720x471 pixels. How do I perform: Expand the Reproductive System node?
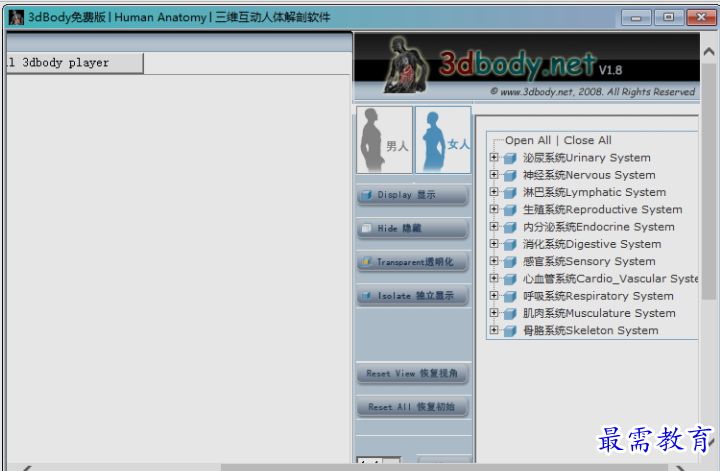[494, 209]
